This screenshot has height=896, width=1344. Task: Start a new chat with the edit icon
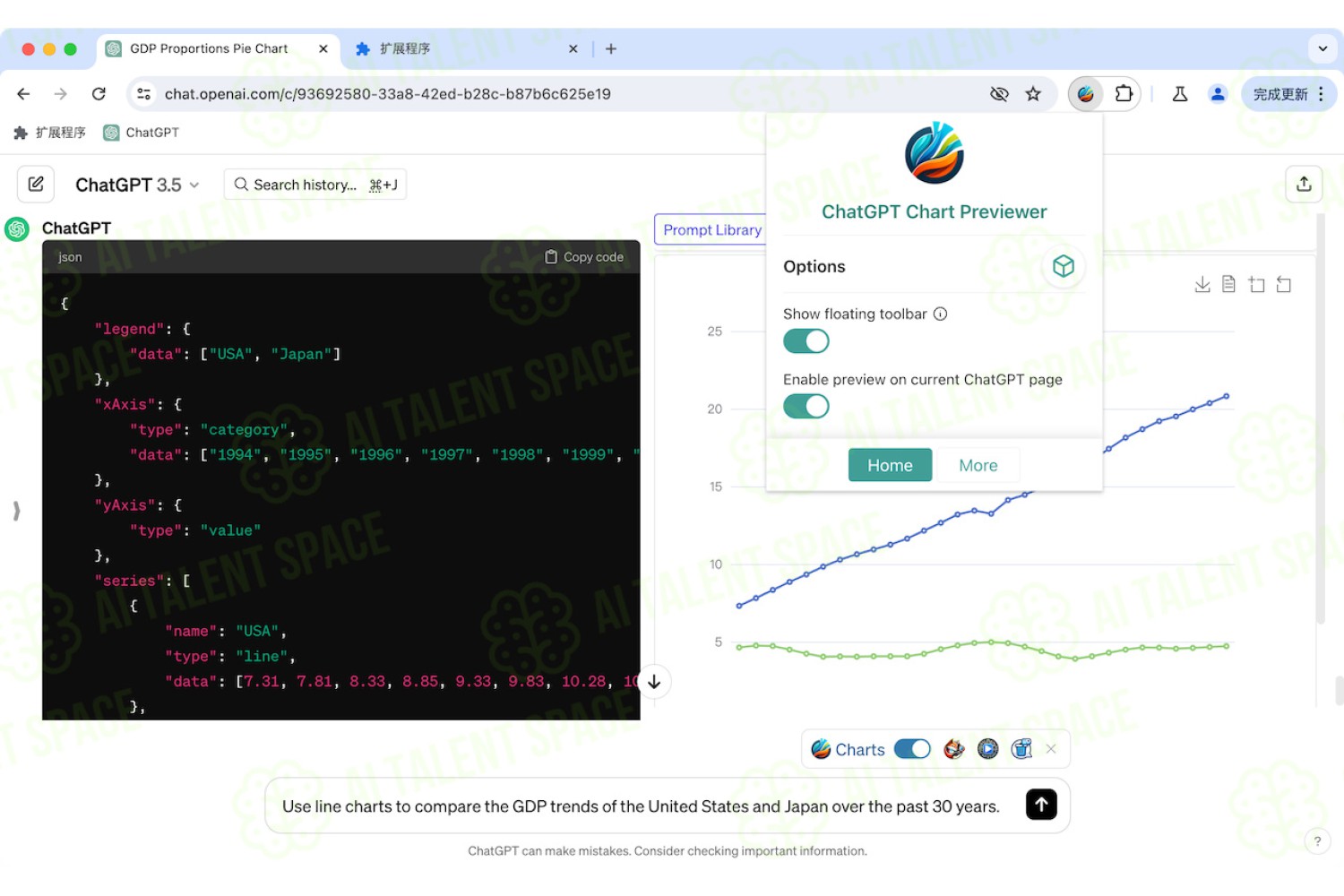[x=36, y=184]
